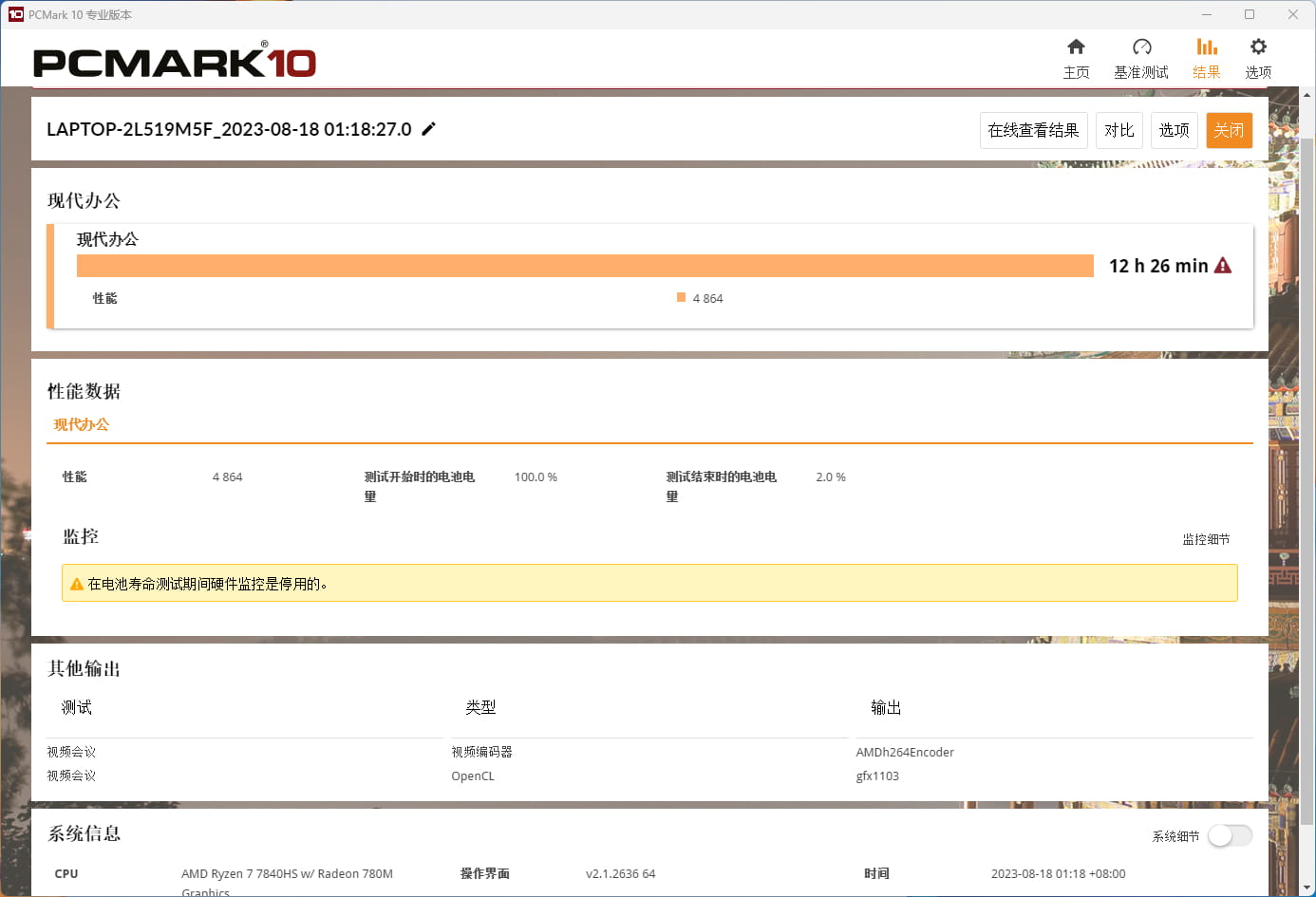The width and height of the screenshot is (1316, 897).
Task: Click the PCMARK10 logo
Action: (175, 62)
